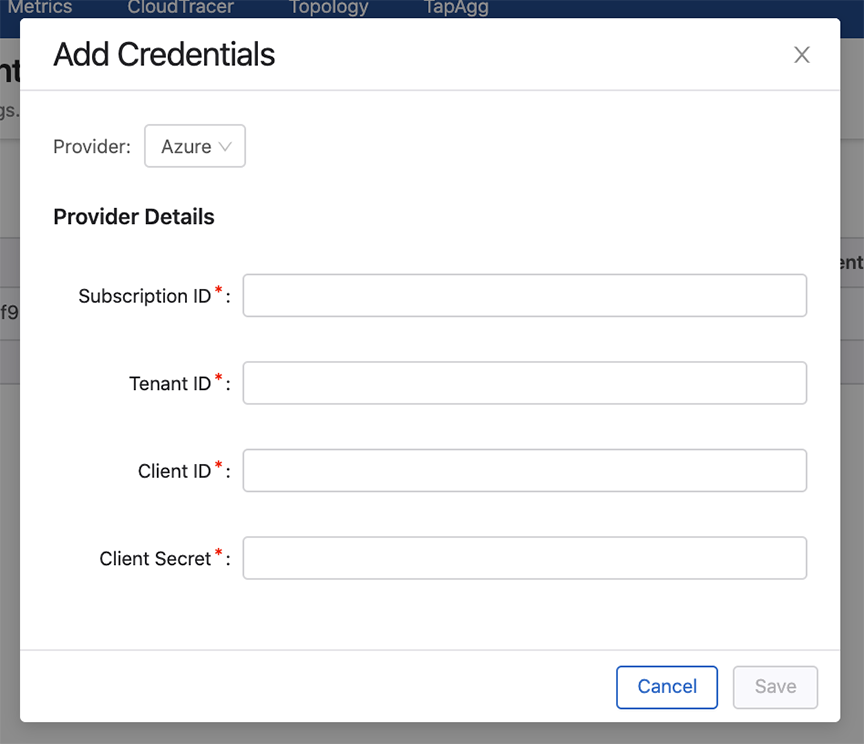Viewport: 864px width, 744px height.
Task: Cancel adding credentials
Action: 667,687
